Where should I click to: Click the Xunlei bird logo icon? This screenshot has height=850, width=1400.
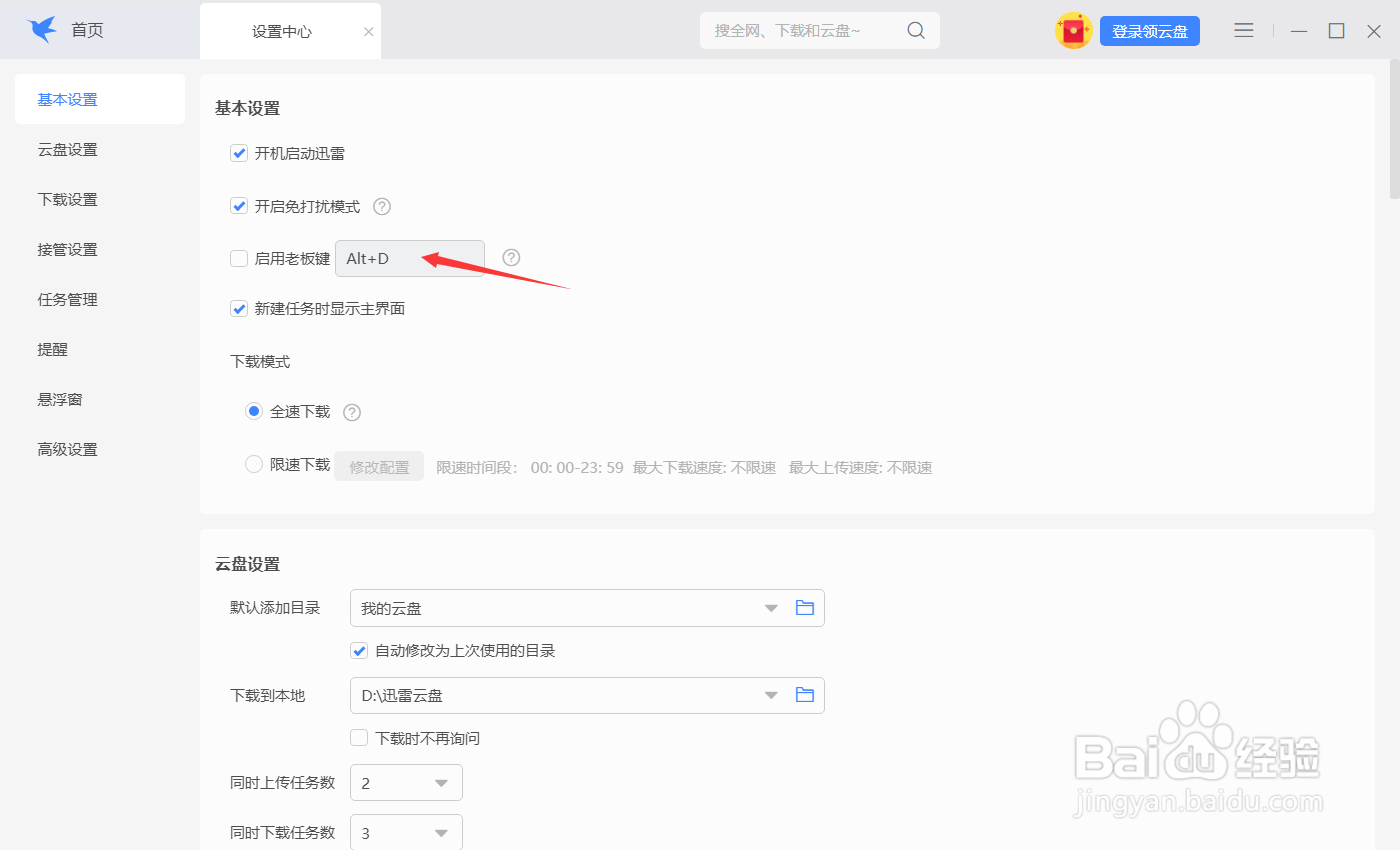(x=42, y=30)
